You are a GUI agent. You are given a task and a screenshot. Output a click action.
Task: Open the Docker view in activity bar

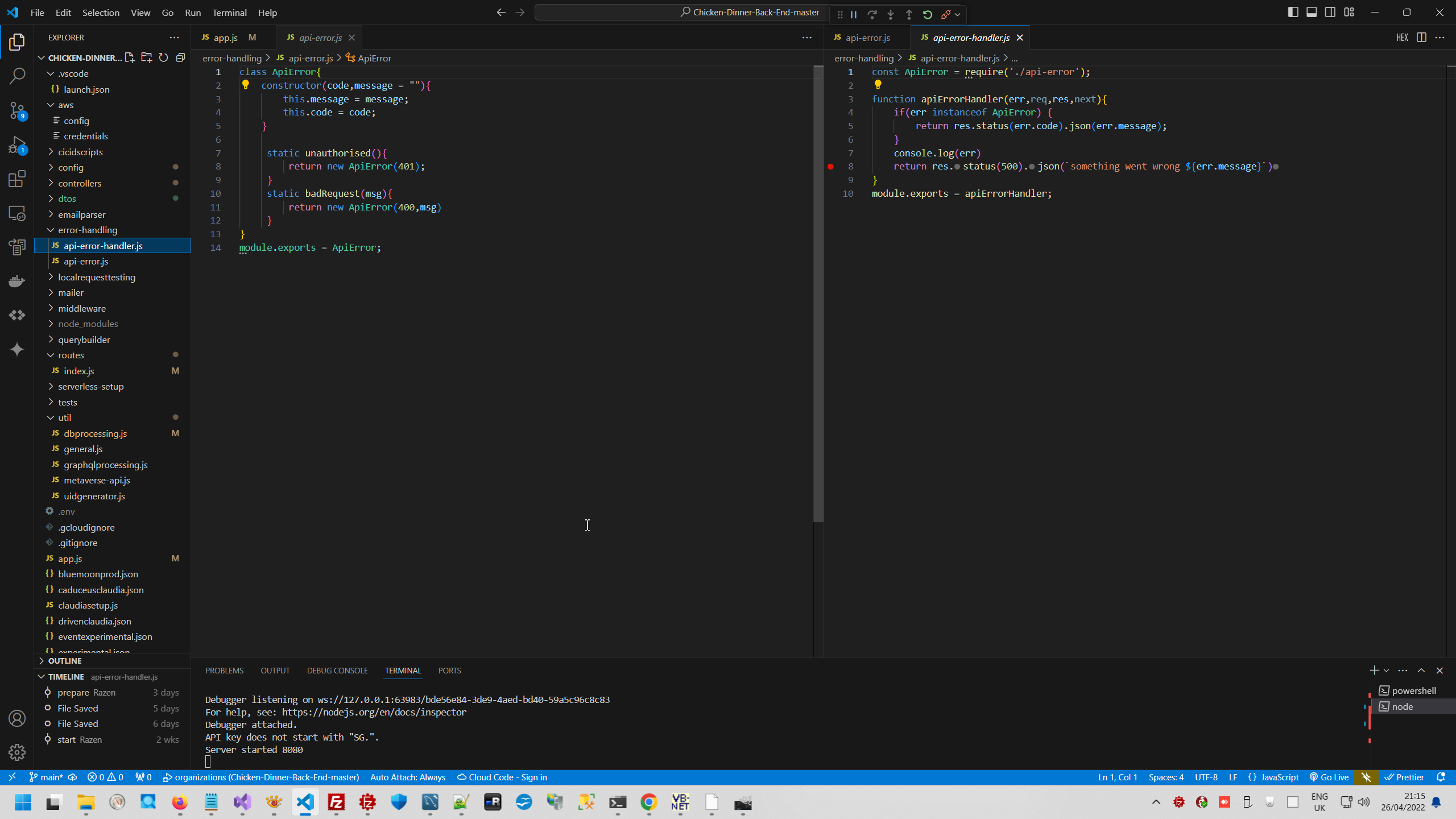17,281
